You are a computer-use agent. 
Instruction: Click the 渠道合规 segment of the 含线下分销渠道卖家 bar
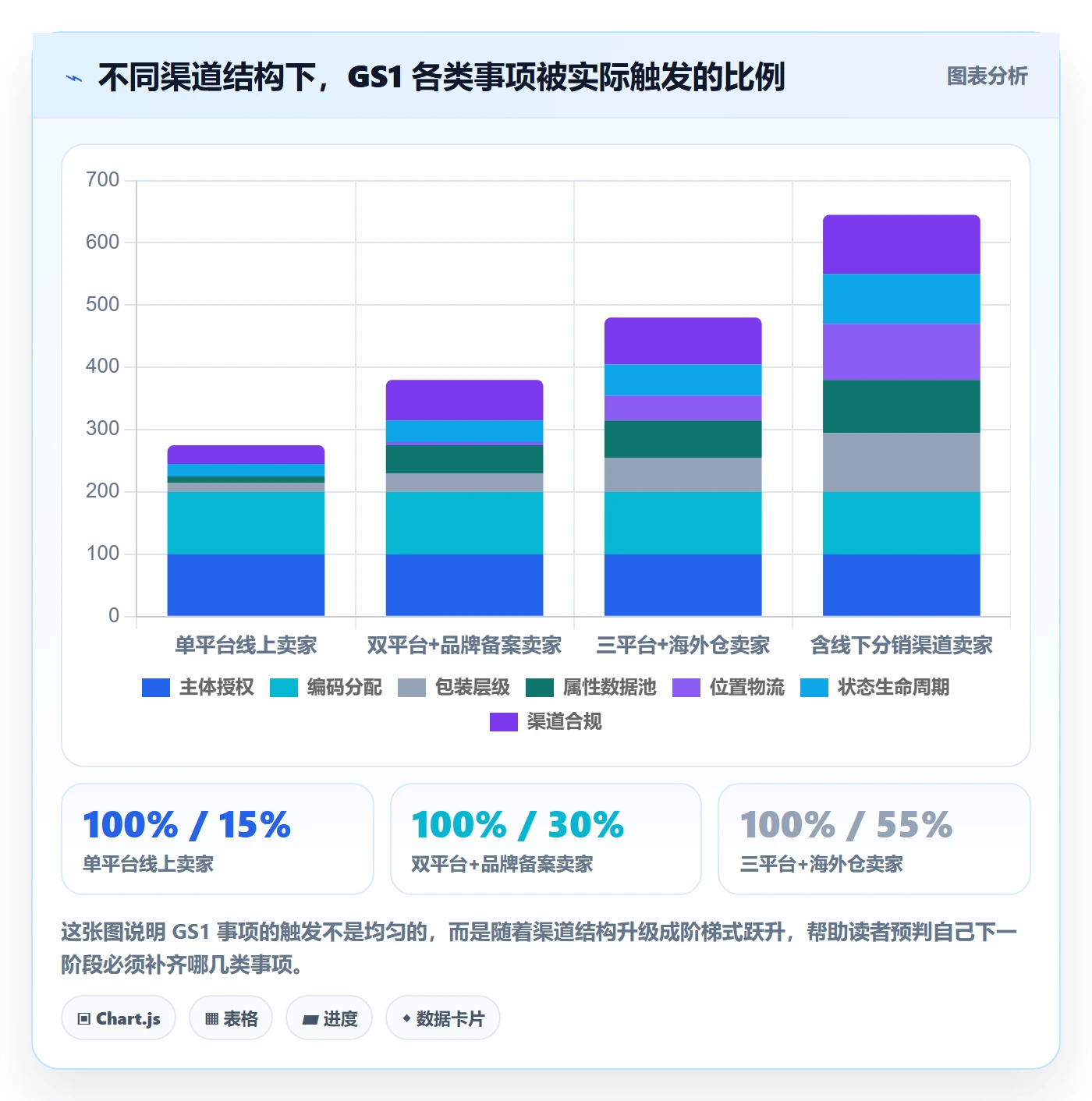[x=902, y=245]
